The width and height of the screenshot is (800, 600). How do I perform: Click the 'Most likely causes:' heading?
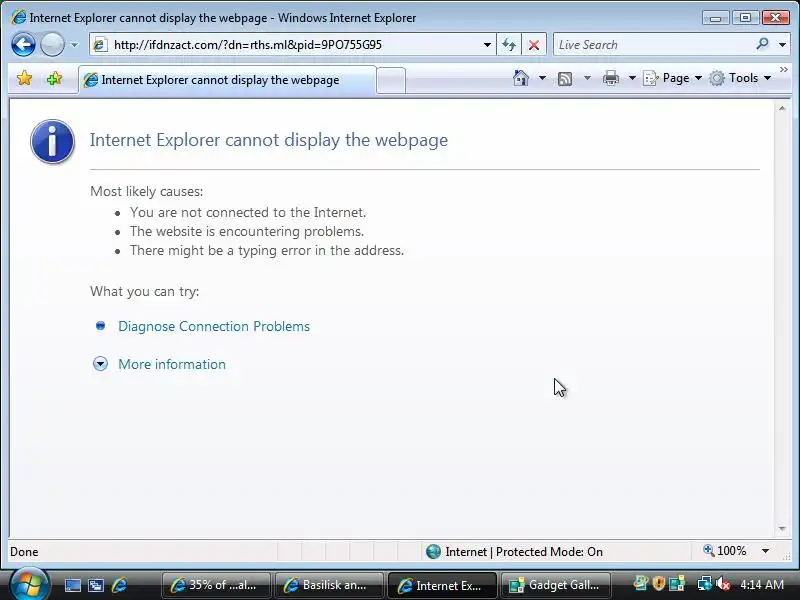[146, 191]
